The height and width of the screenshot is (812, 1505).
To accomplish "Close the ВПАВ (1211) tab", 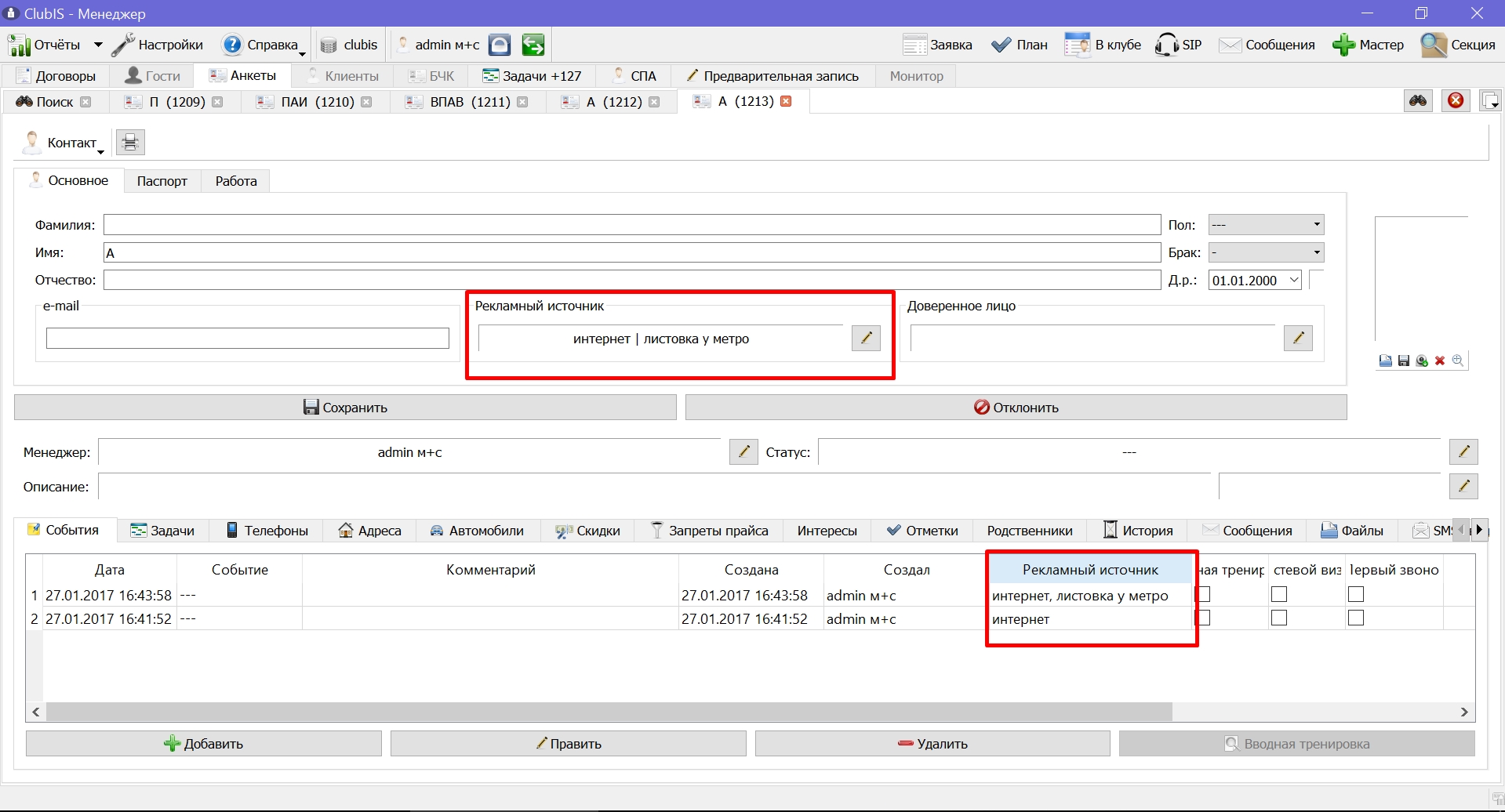I will pos(522,102).
